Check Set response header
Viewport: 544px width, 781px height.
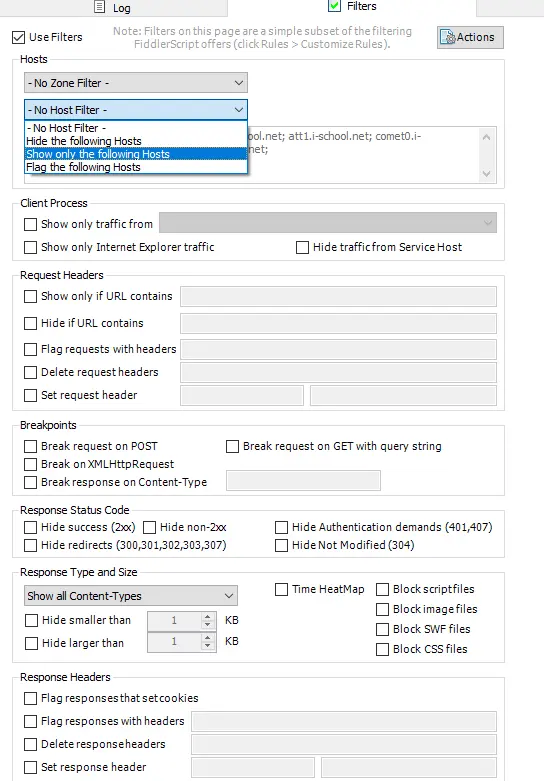click(30, 768)
